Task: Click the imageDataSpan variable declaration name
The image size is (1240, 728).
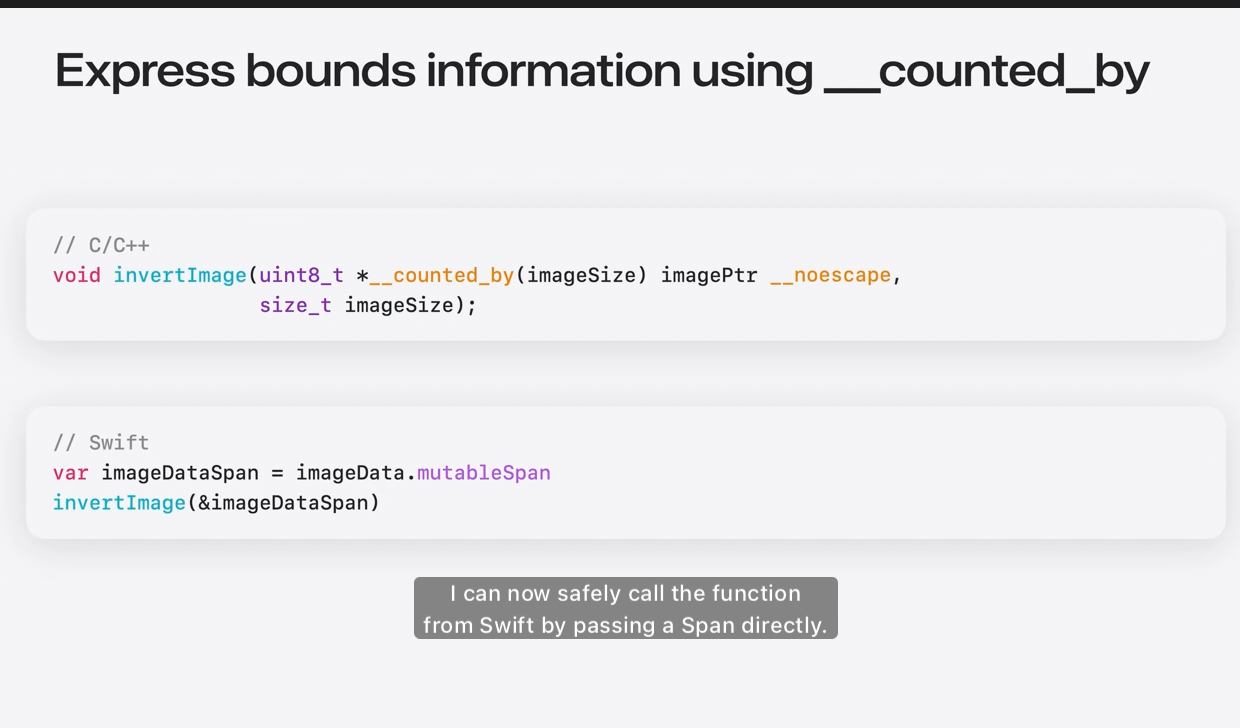Action: click(180, 472)
